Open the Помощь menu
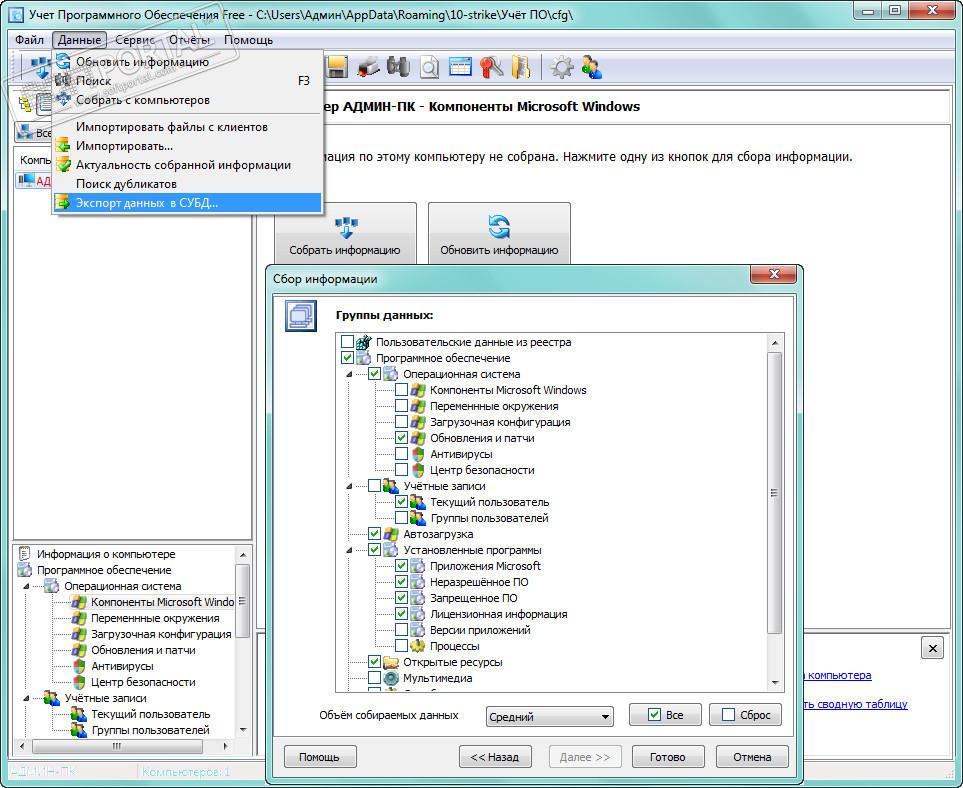 pos(248,40)
